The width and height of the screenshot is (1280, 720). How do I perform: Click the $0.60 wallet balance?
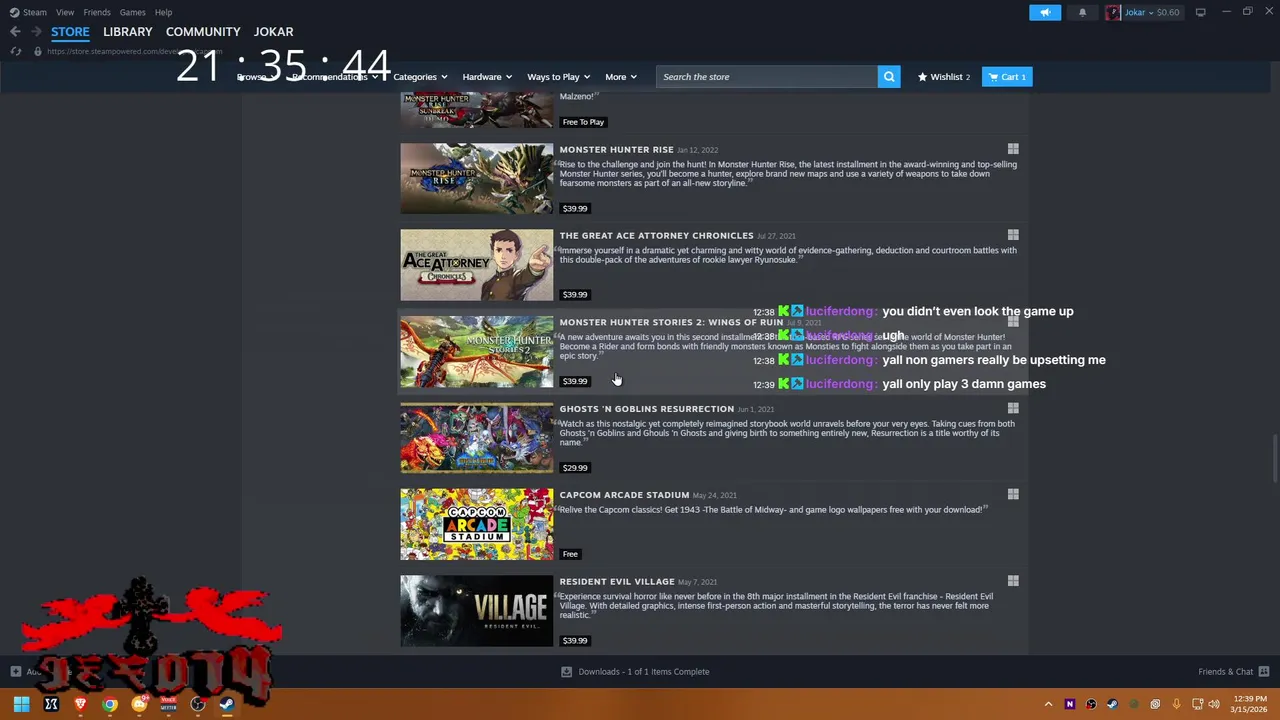[x=1167, y=12]
